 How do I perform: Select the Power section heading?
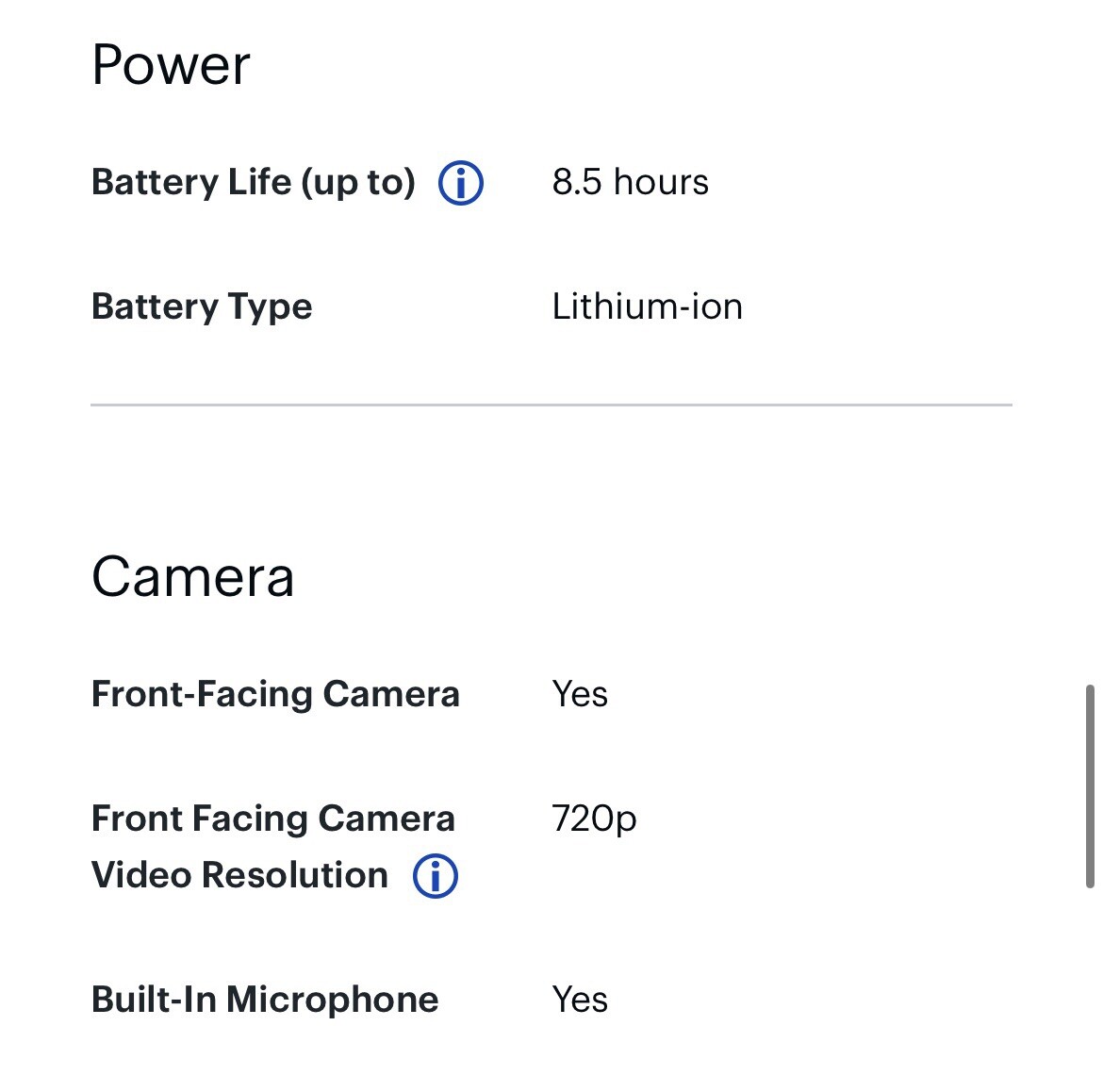pyautogui.click(x=171, y=65)
